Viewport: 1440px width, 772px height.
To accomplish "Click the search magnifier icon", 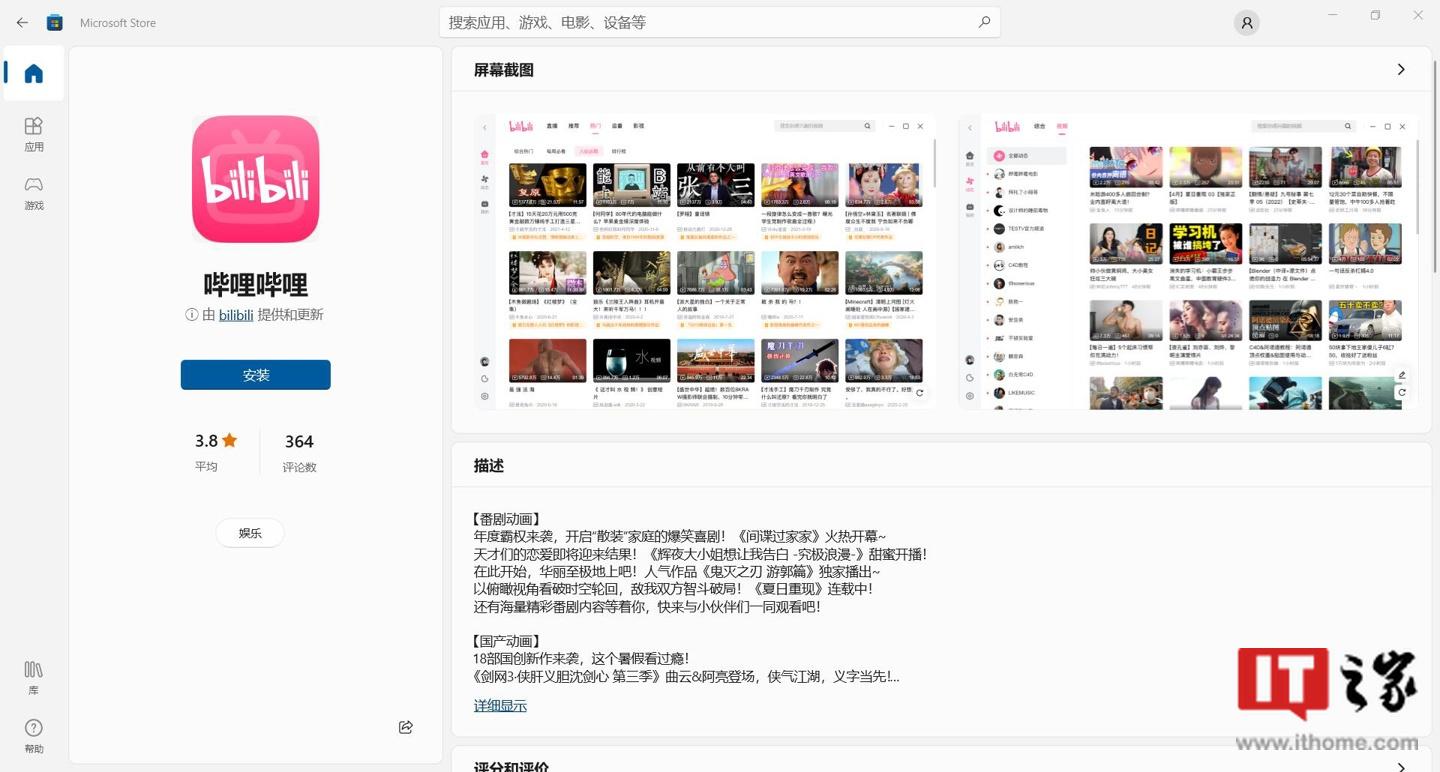I will click(983, 22).
